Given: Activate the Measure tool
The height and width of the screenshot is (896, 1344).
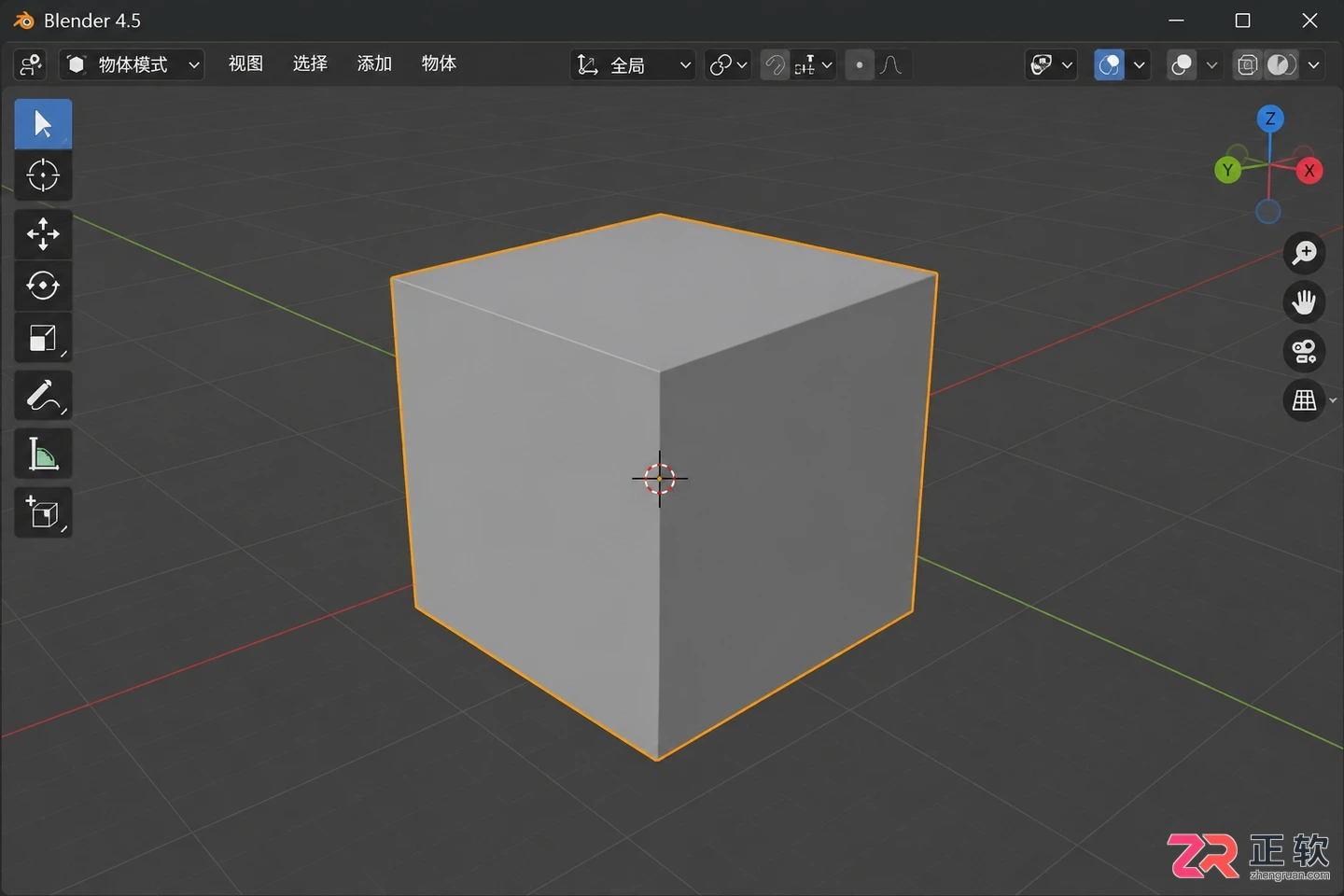Looking at the screenshot, I should click(x=43, y=455).
